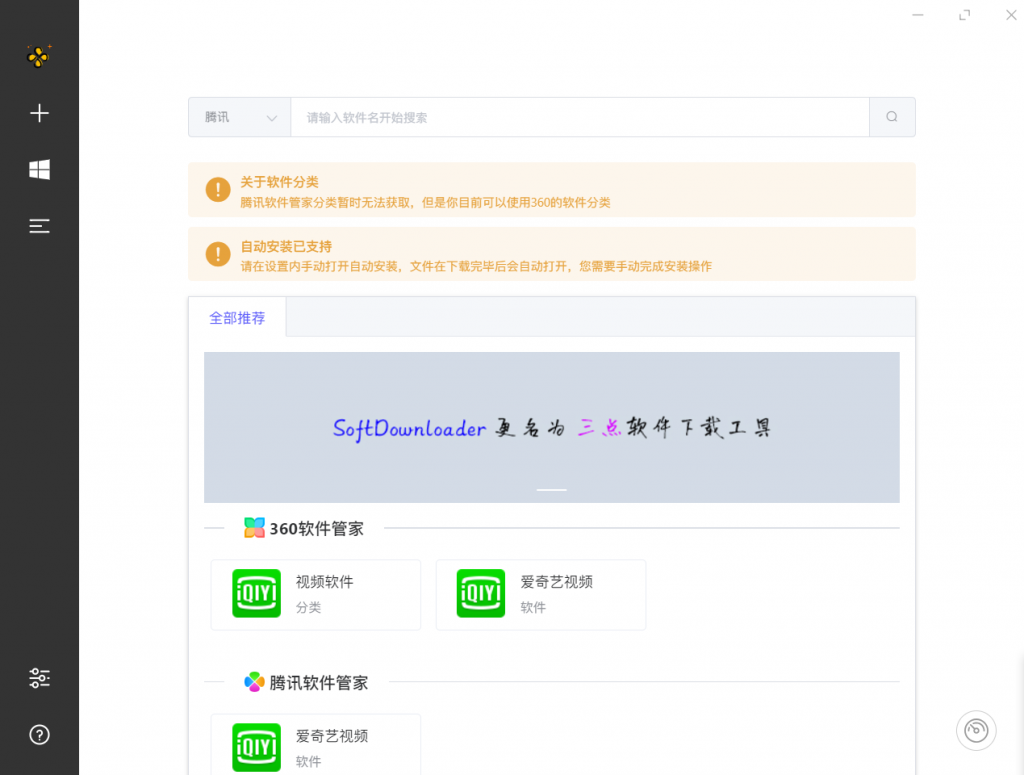Switch to the 全部推荐 tab
The width and height of the screenshot is (1024, 775).
238,317
